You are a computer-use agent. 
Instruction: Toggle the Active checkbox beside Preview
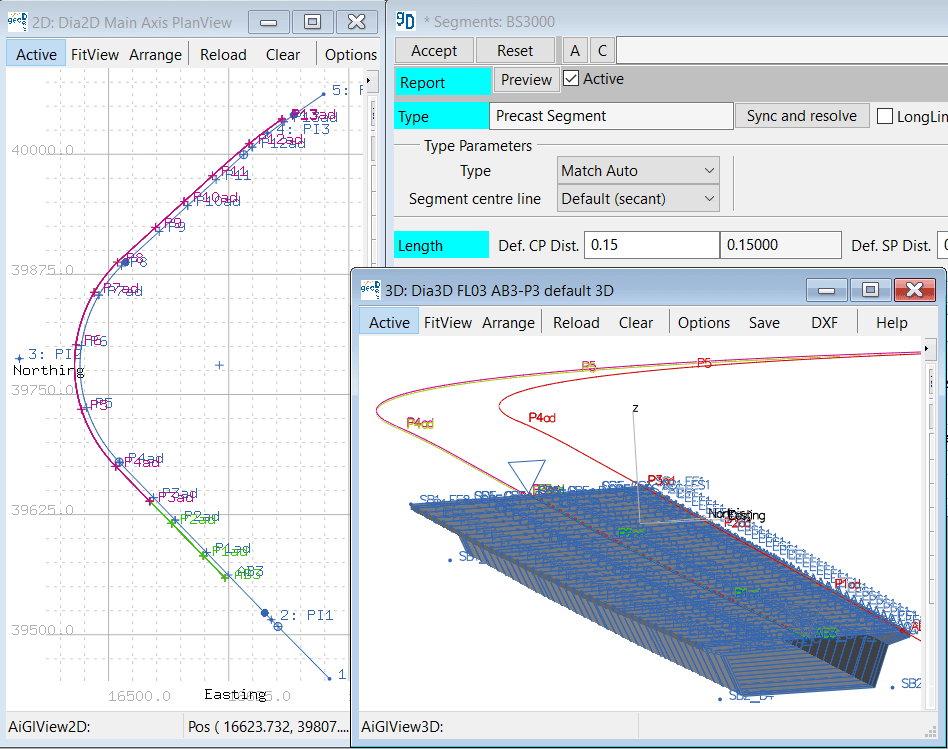tap(571, 79)
